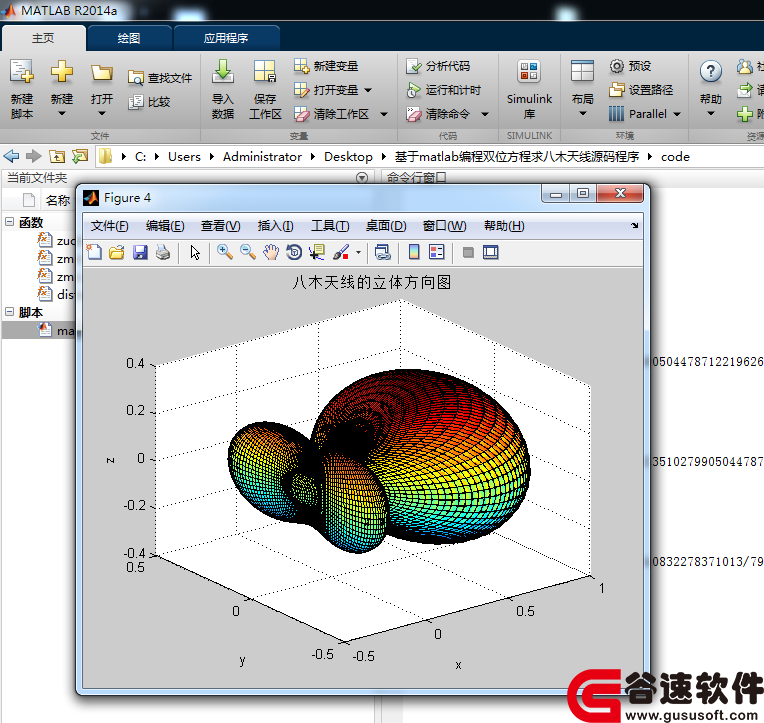Open Current Folder panel actions dropdown
The width and height of the screenshot is (764, 723).
pyautogui.click(x=362, y=177)
